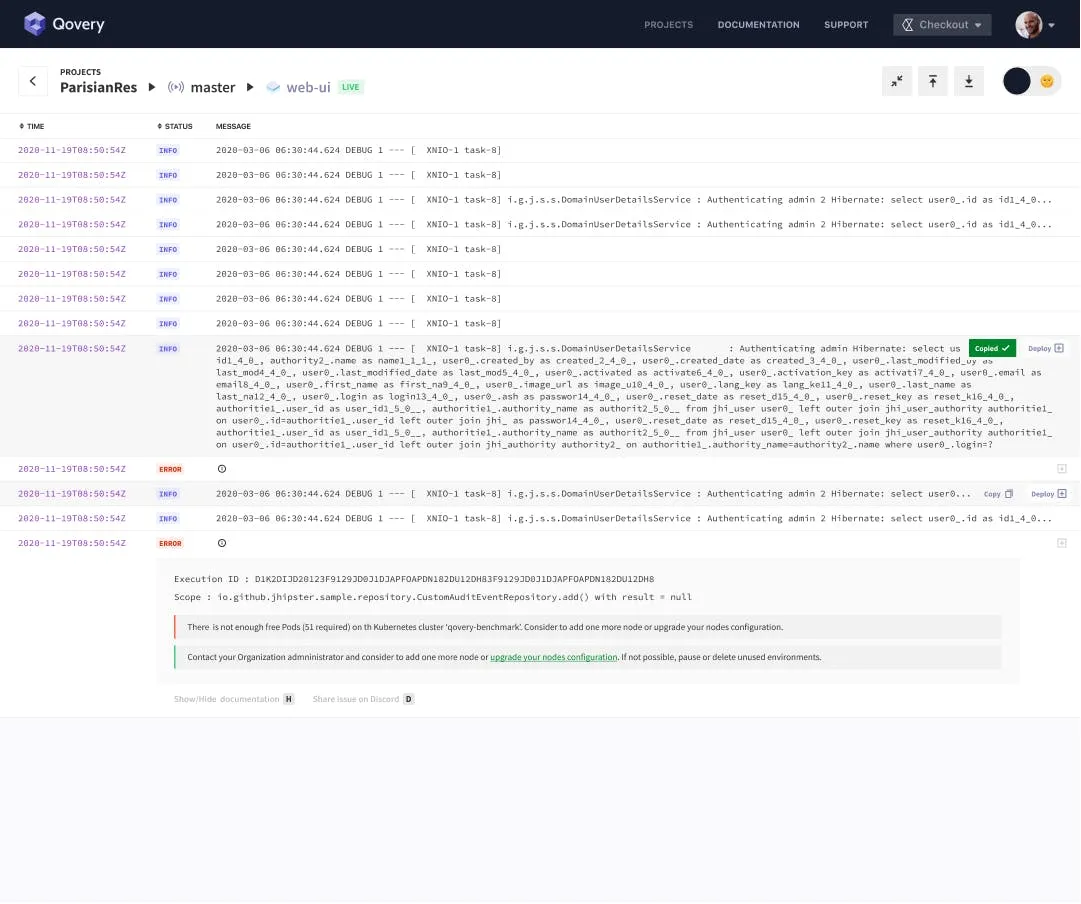Open the Checkout dropdown
This screenshot has height=904, width=1081.
point(942,25)
